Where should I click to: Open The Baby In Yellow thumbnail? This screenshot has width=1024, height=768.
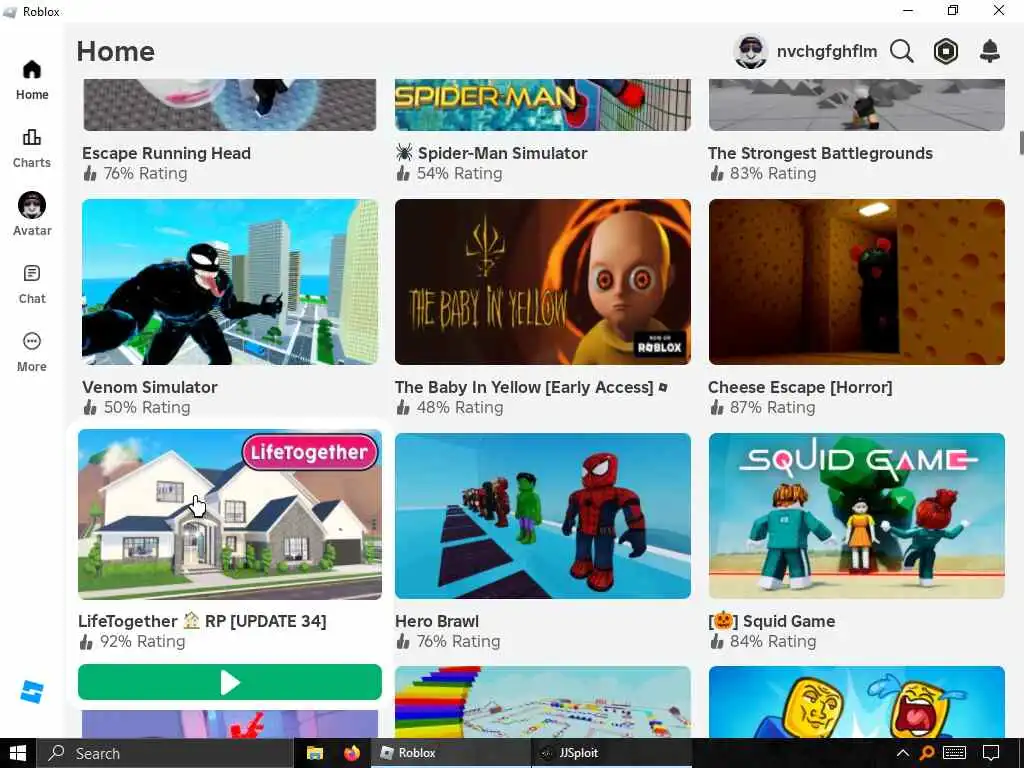(543, 281)
